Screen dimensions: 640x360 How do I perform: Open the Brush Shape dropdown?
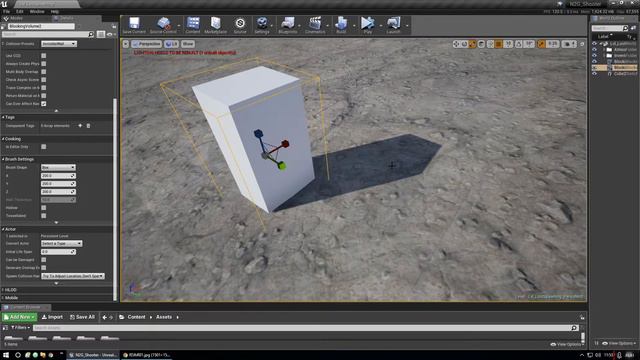[58, 167]
